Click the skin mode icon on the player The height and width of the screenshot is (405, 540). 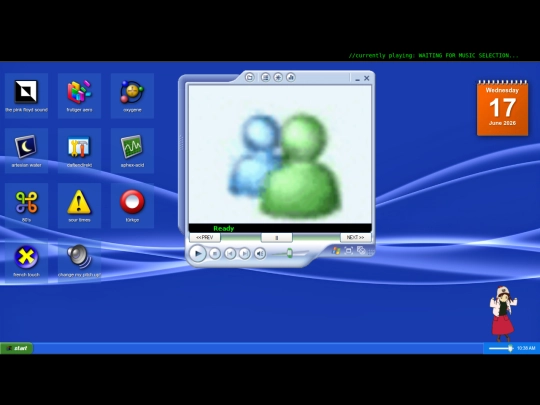pyautogui.click(x=361, y=250)
